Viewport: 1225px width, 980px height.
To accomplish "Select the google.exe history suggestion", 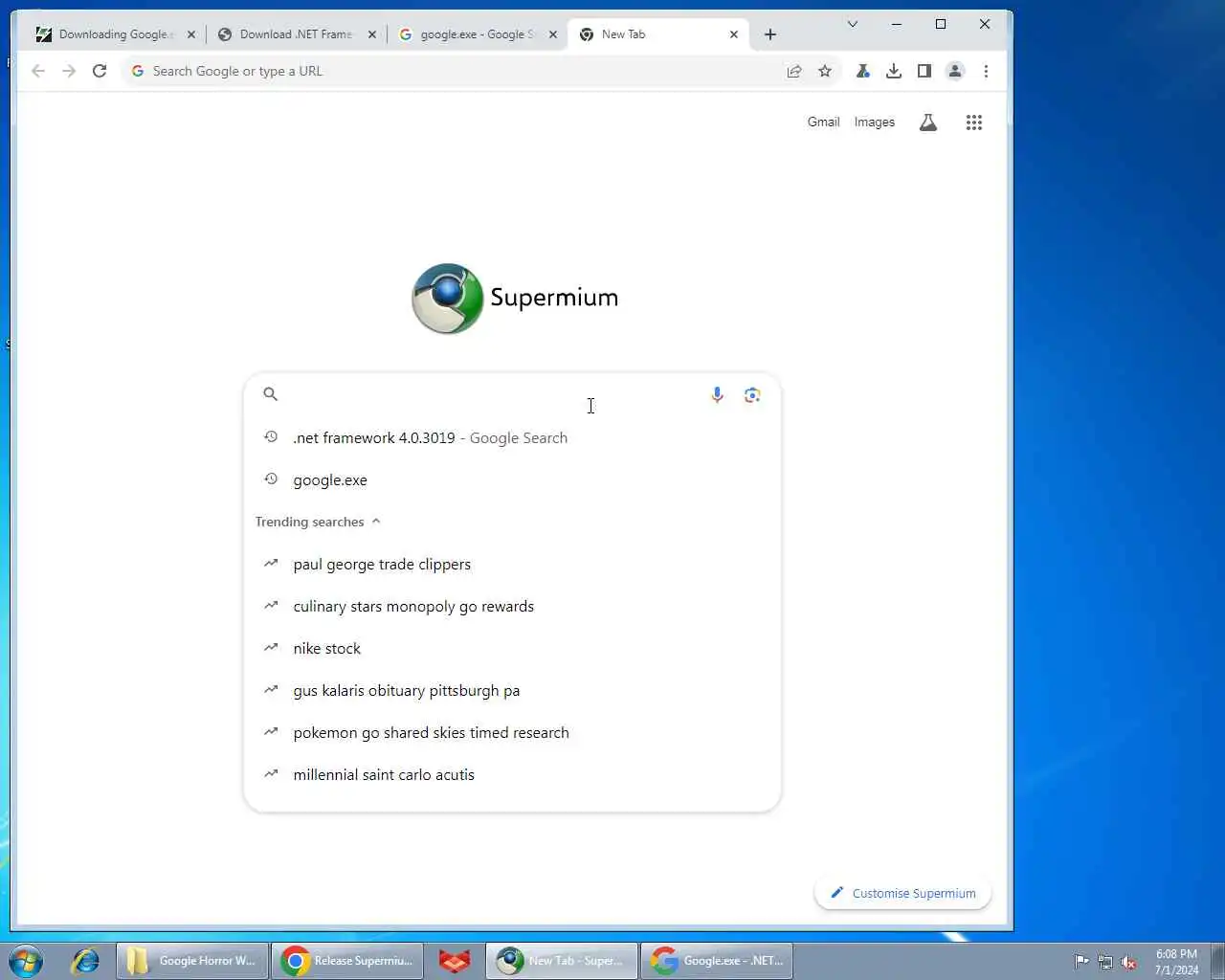I will pos(512,479).
